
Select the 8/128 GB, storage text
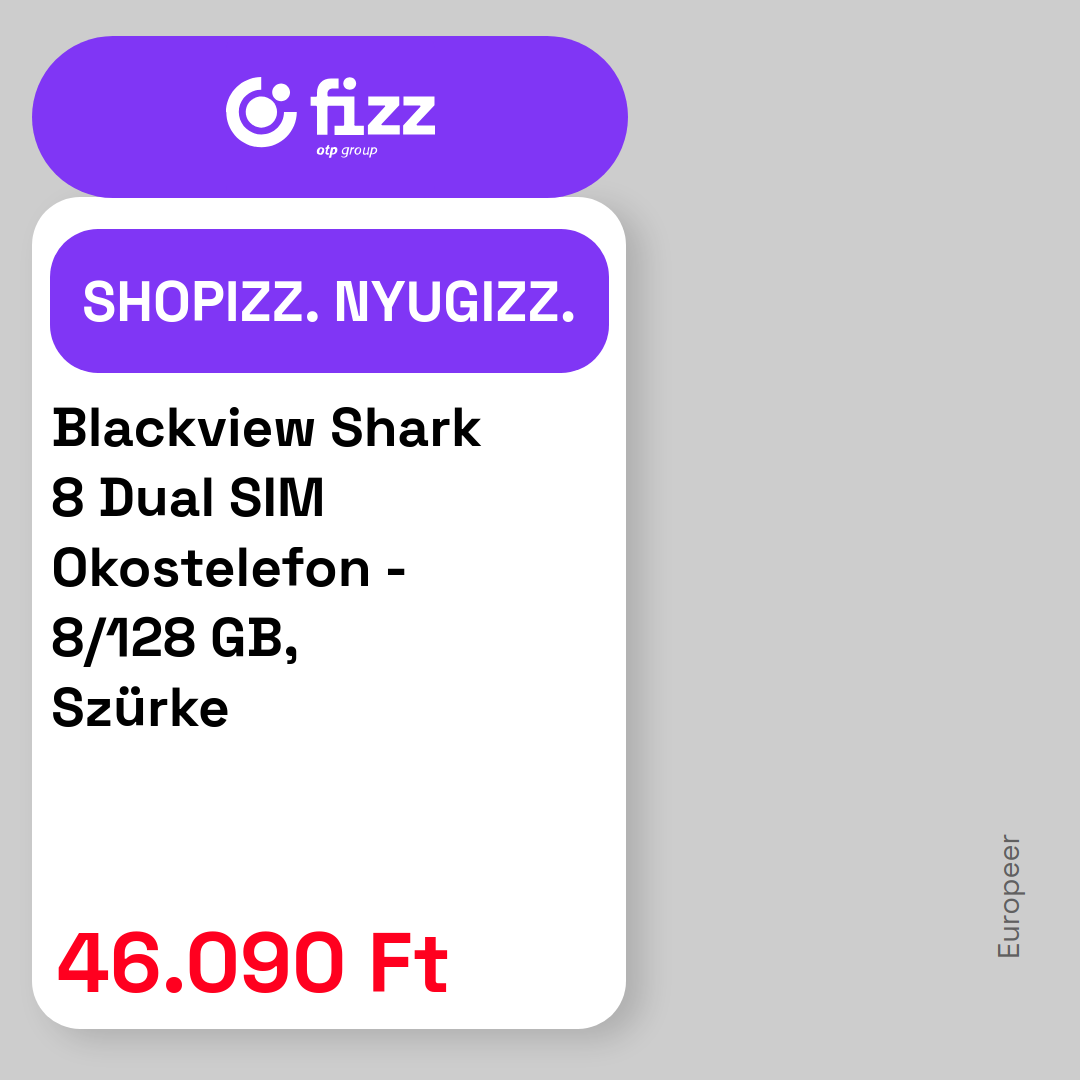175,639
